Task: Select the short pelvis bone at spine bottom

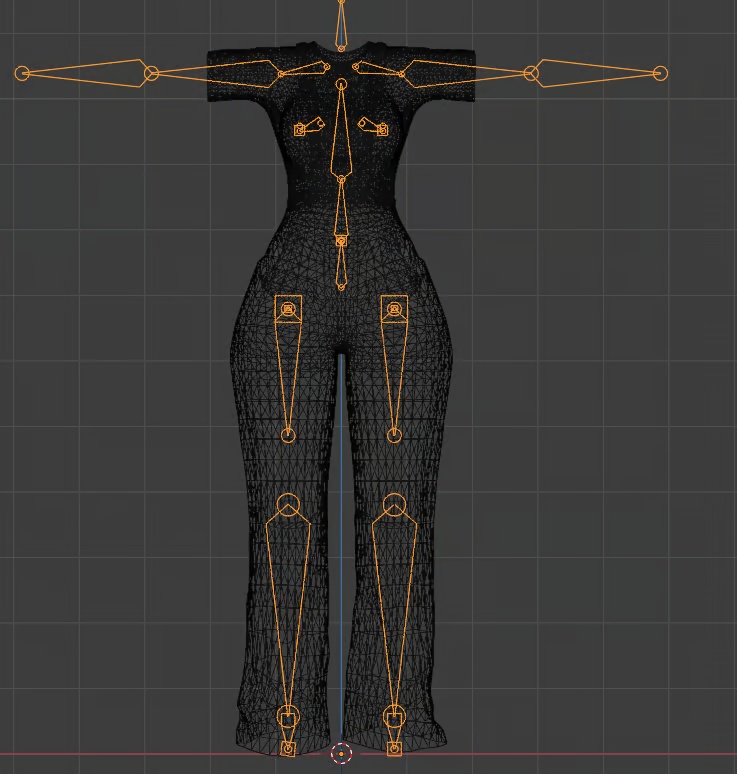Action: point(341,264)
